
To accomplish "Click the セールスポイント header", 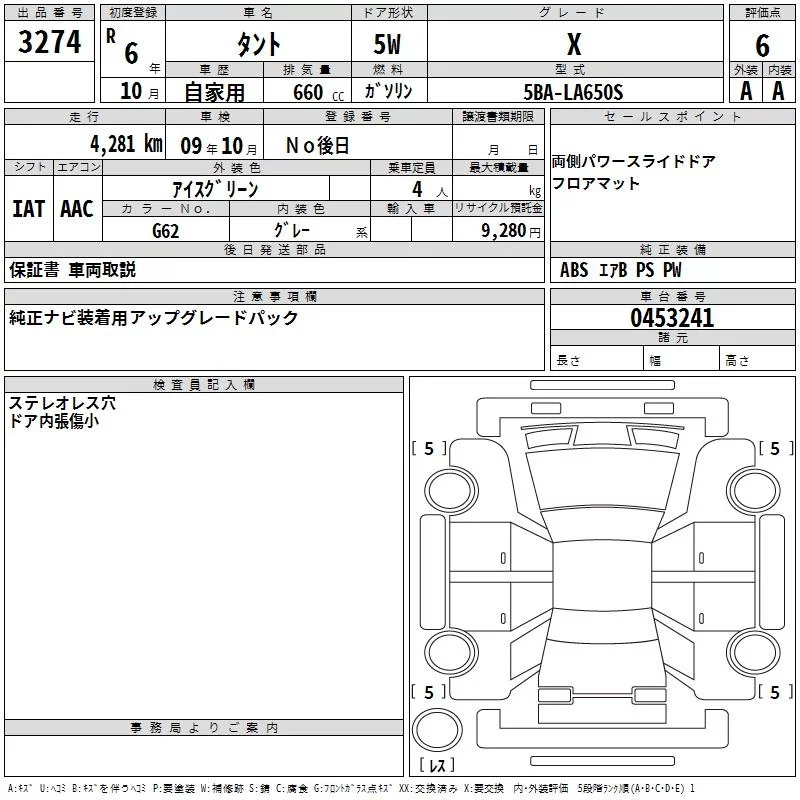I will pos(672,116).
